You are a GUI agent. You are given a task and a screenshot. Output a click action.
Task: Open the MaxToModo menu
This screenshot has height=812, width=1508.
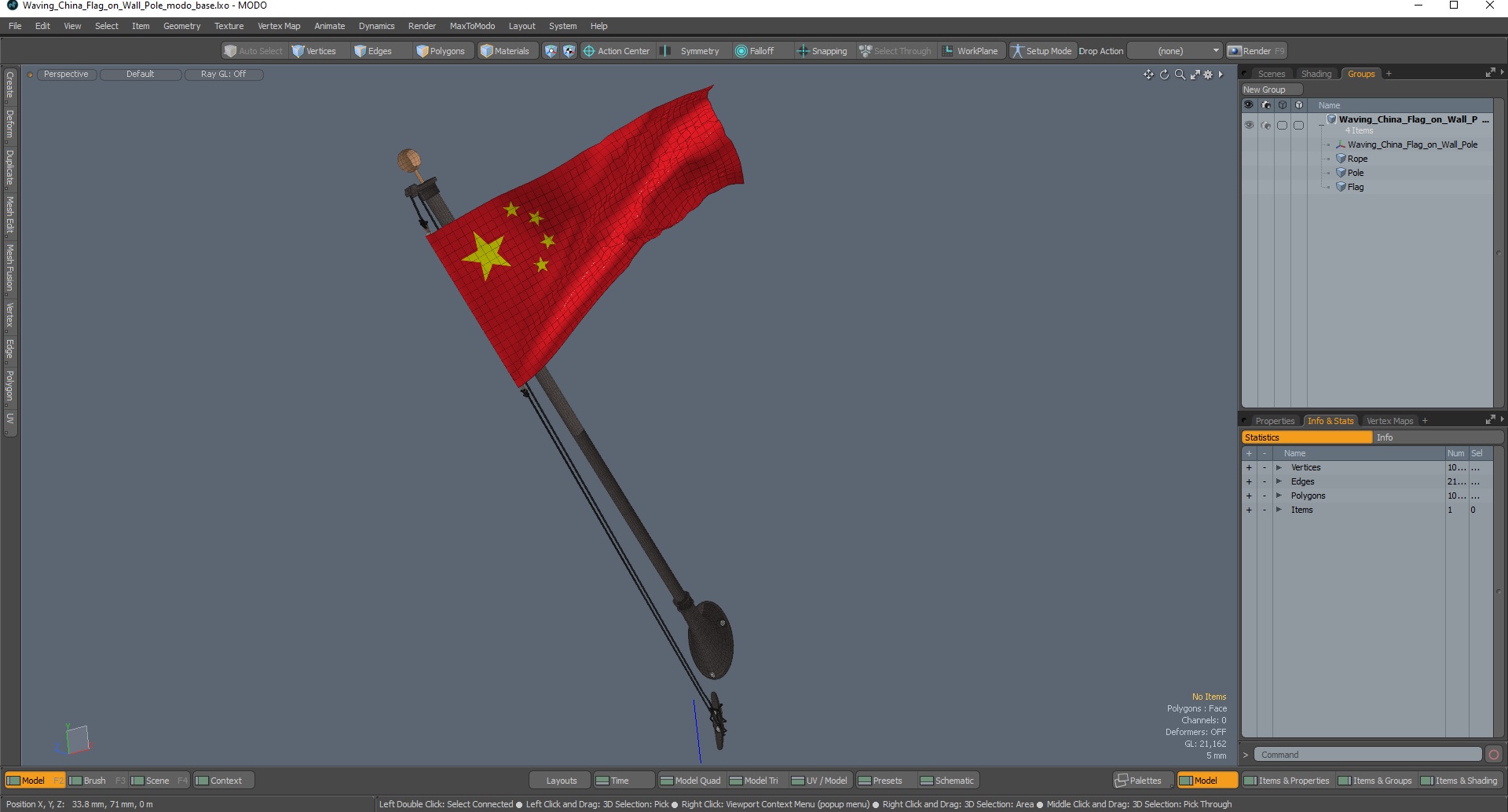(x=472, y=26)
